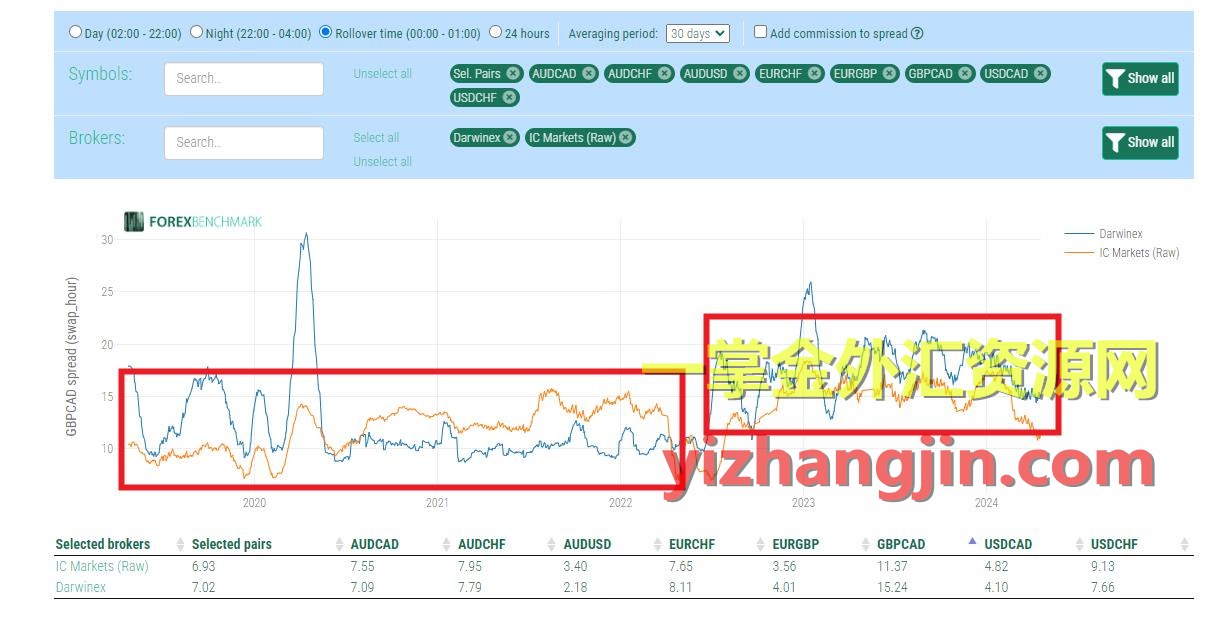Screen dimensions: 1207x619
Task: Remove USDCAD from selected symbols
Action: coord(1041,73)
